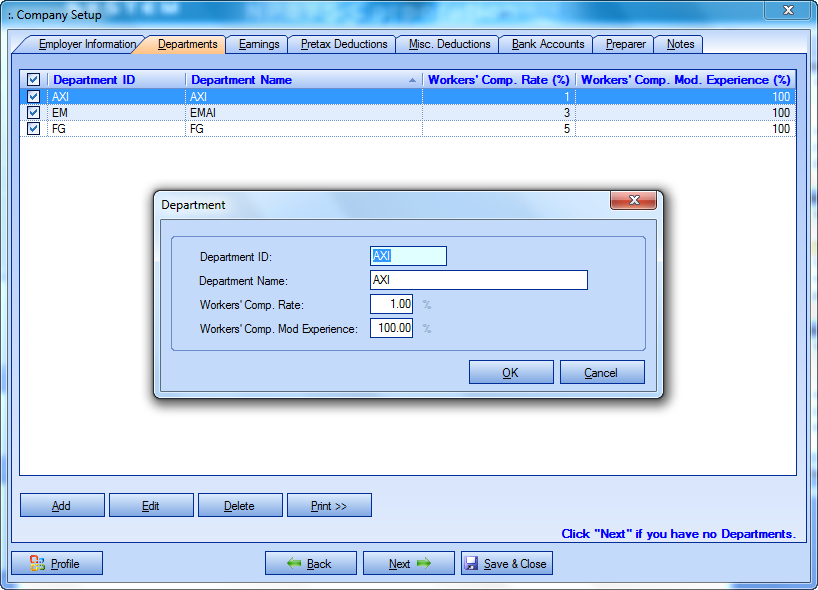Uncheck the FG department checkbox
Screen dimensions: 818x590
[x=33, y=129]
